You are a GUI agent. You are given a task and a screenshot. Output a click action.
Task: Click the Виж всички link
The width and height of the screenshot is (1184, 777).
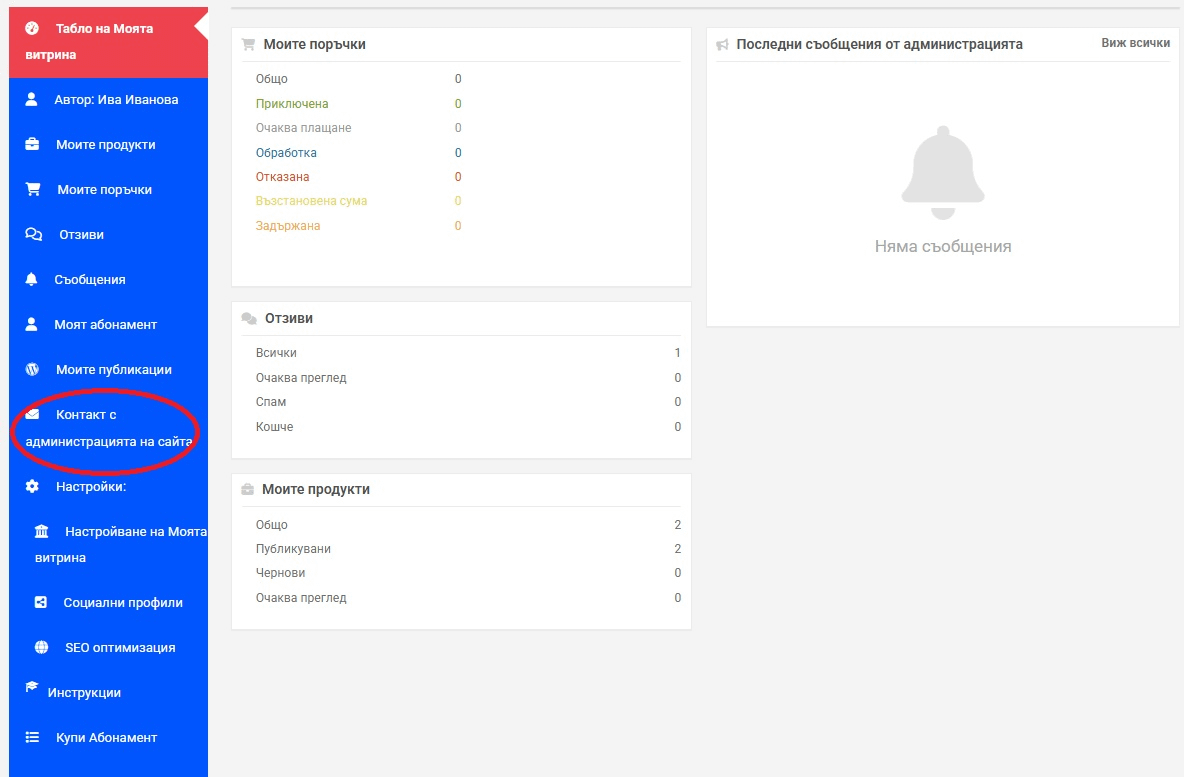tap(1135, 43)
